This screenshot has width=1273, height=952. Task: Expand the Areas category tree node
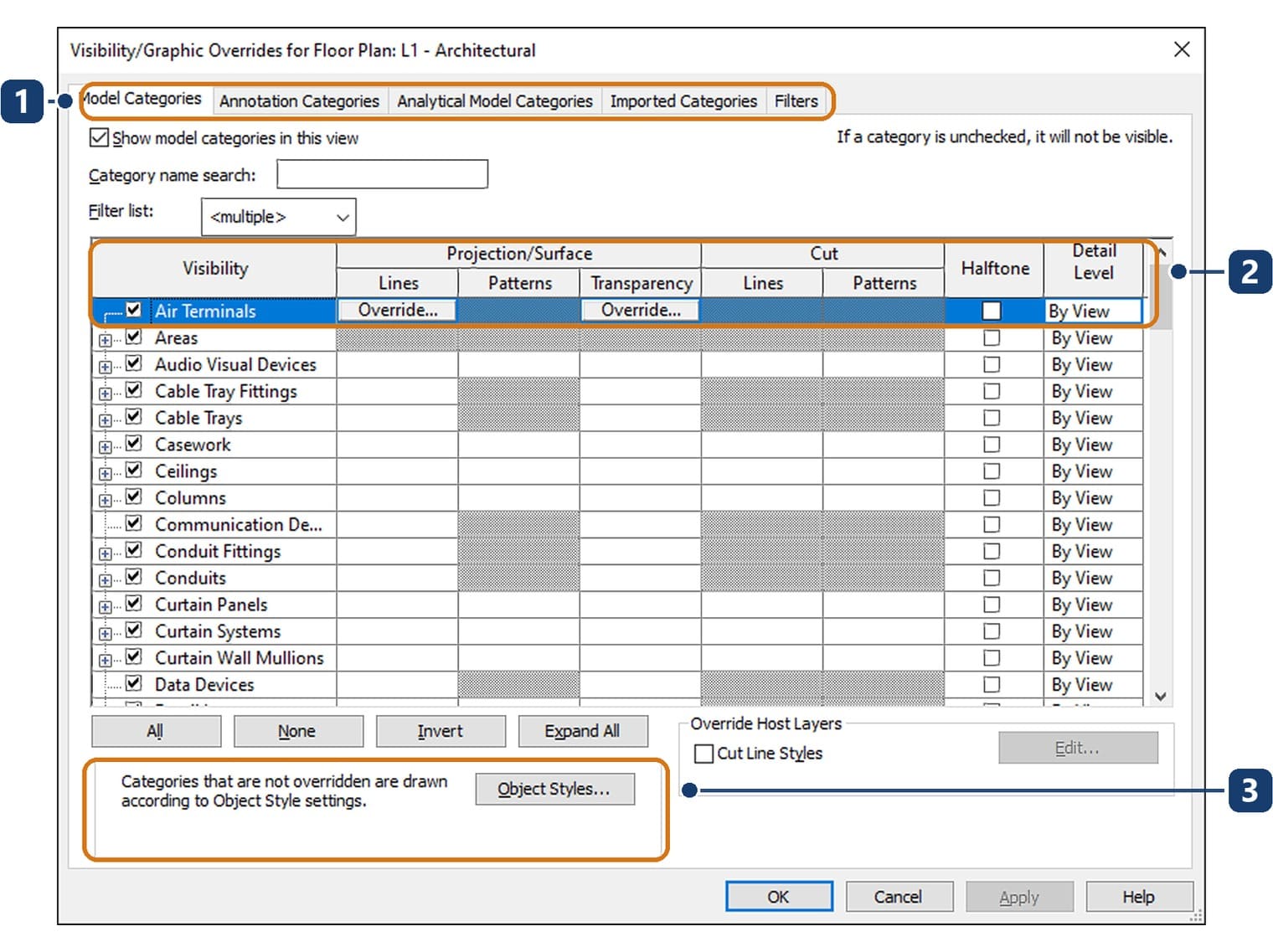click(x=105, y=340)
